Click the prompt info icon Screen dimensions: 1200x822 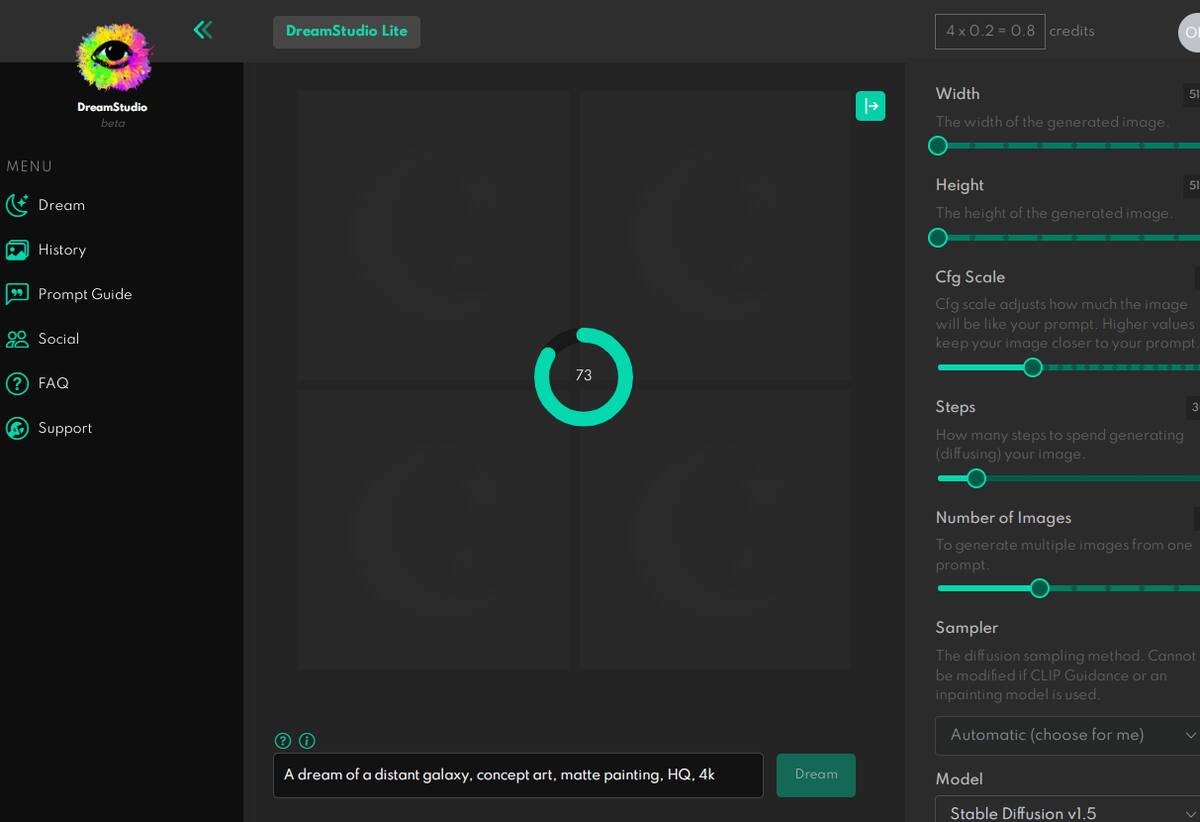pyautogui.click(x=307, y=741)
